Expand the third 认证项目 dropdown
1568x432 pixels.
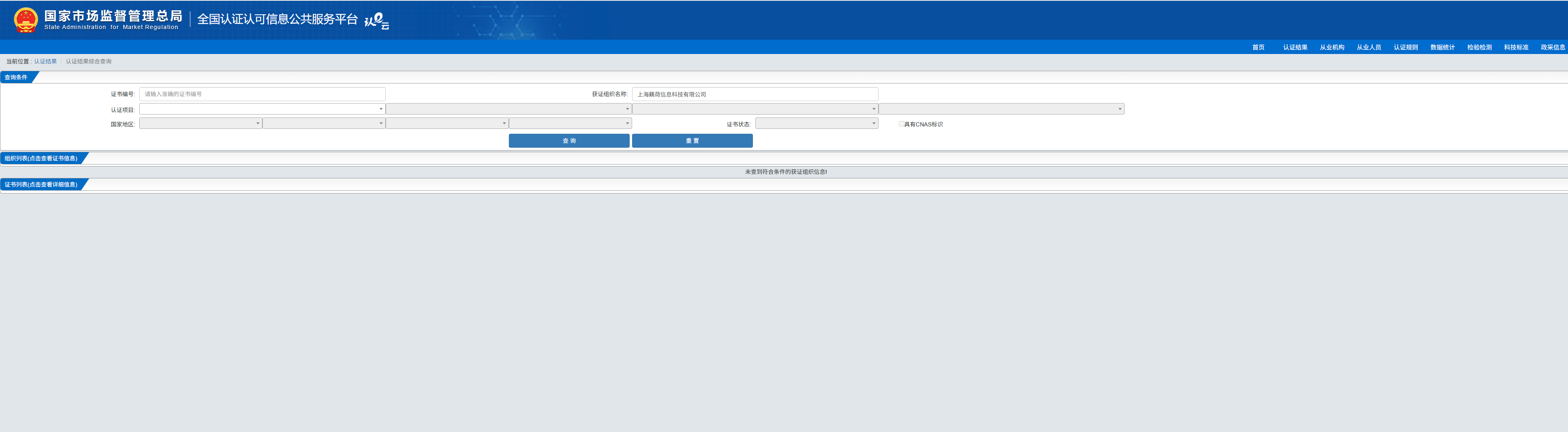pos(755,109)
